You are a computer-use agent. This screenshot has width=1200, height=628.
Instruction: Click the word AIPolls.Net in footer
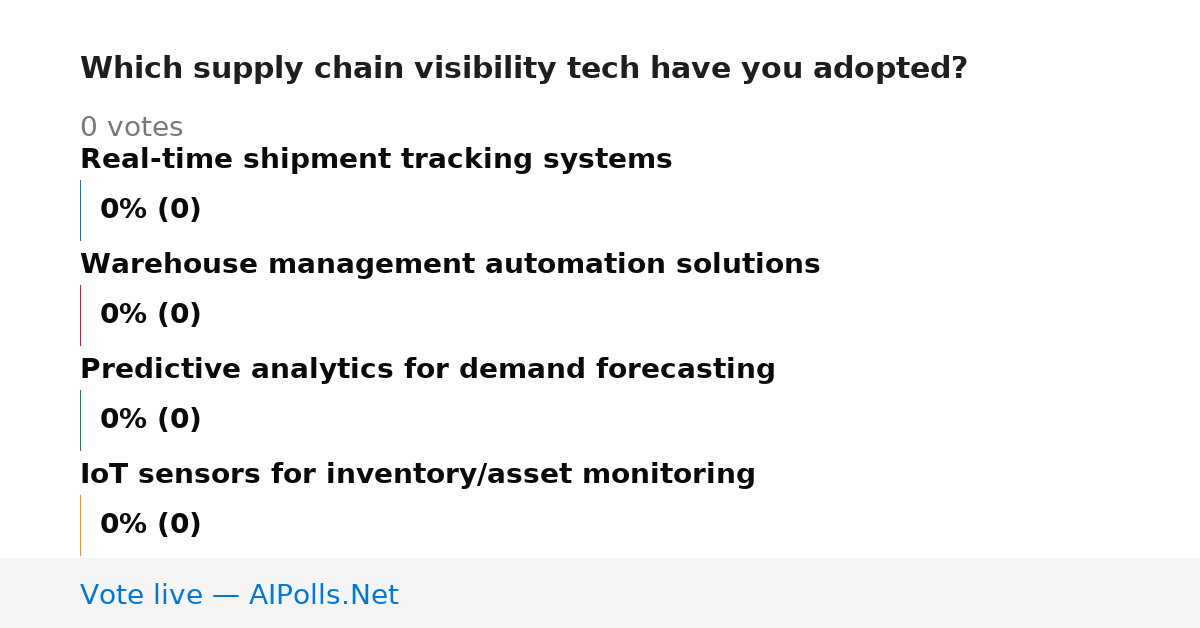(323, 595)
